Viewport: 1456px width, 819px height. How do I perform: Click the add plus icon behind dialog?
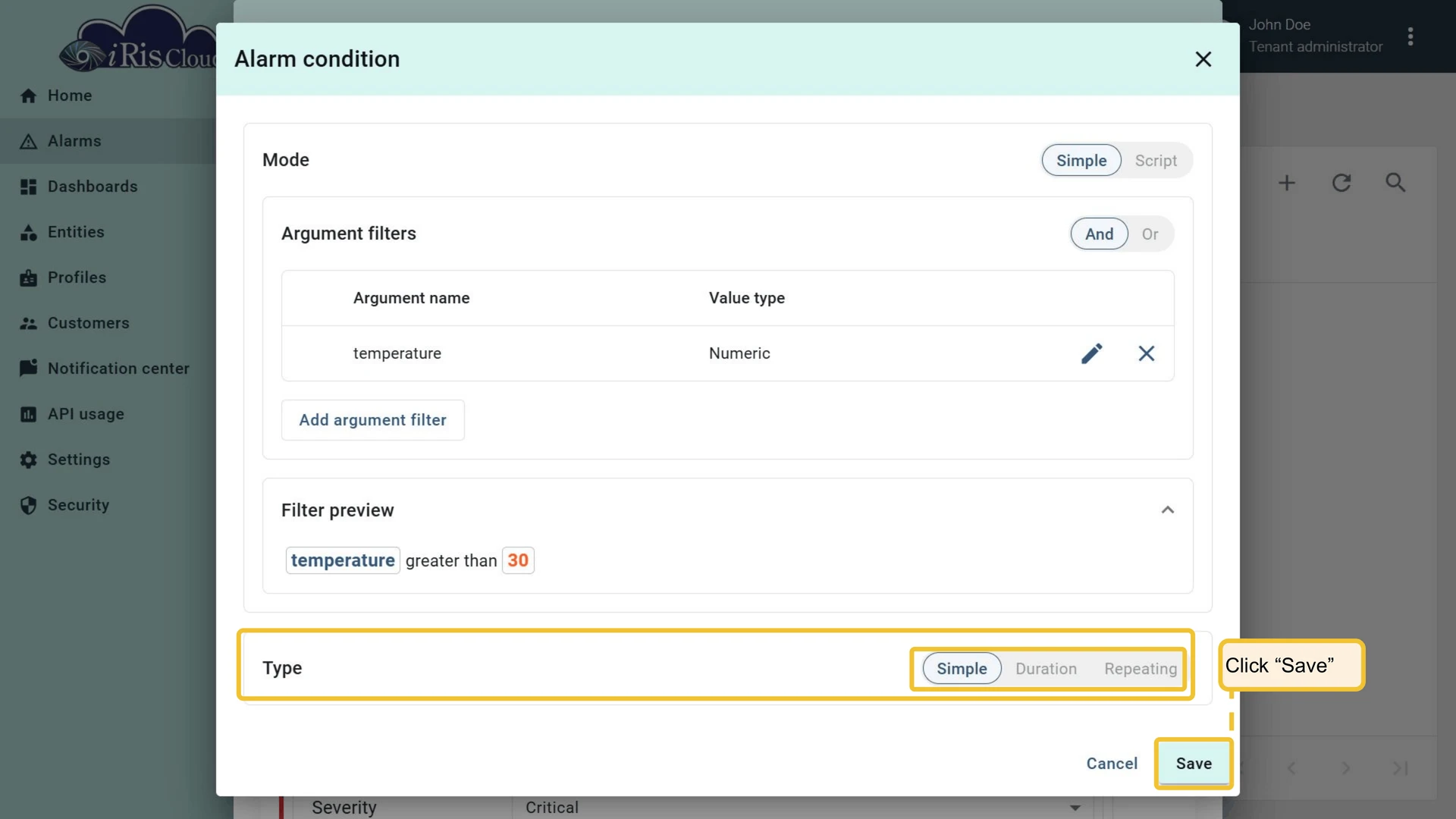[1287, 183]
